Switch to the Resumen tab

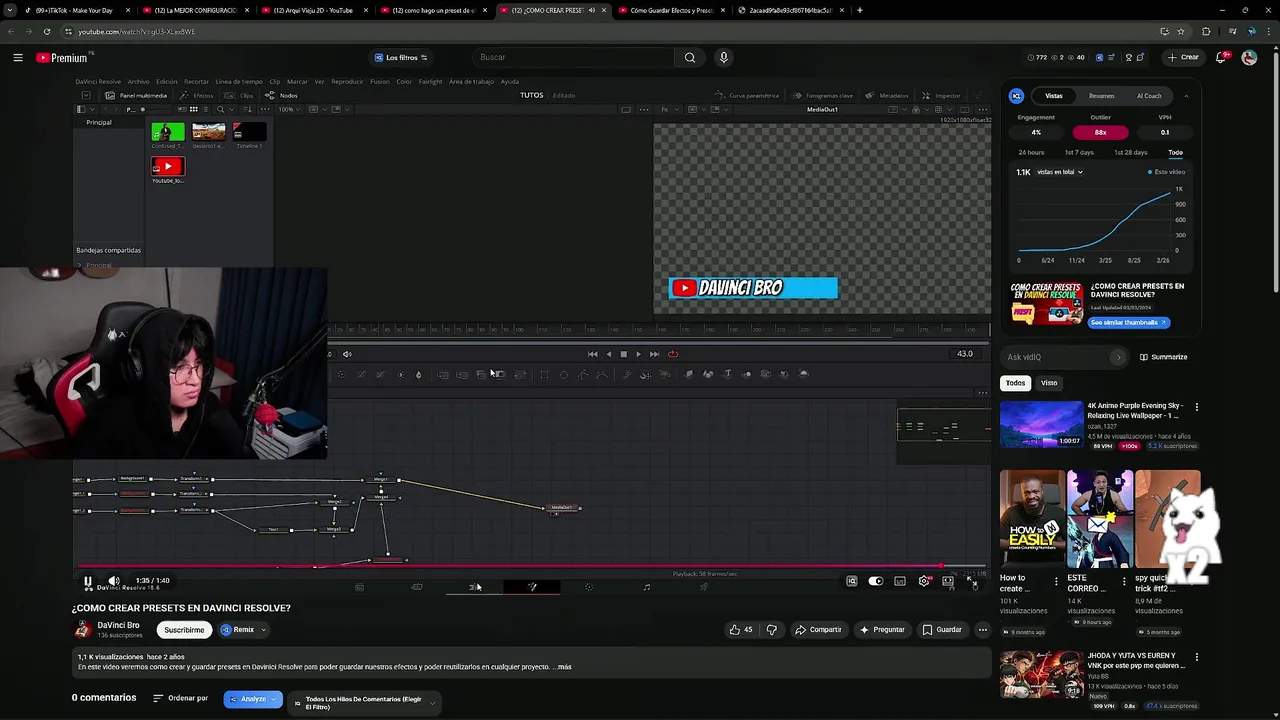pyautogui.click(x=1101, y=96)
